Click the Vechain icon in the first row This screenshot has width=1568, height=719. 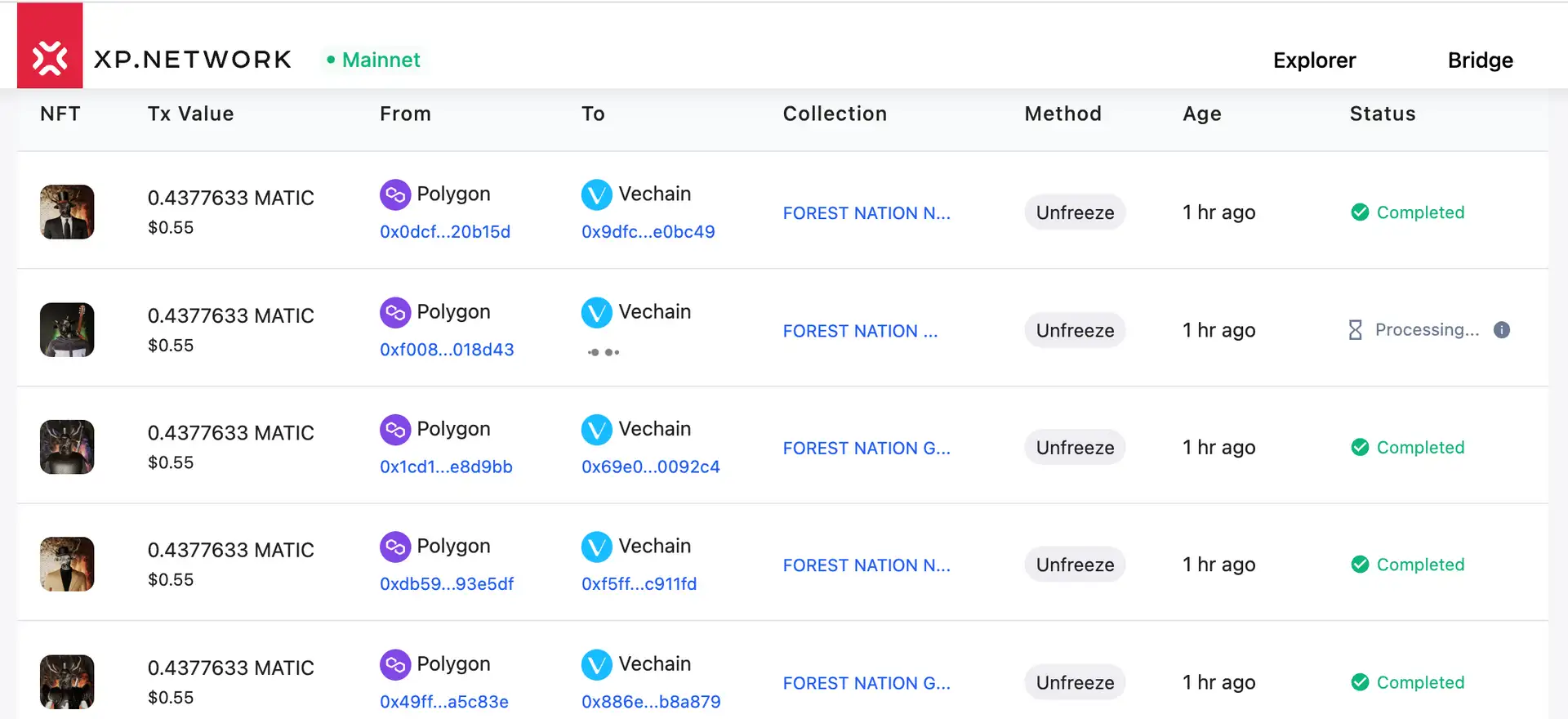coord(596,194)
